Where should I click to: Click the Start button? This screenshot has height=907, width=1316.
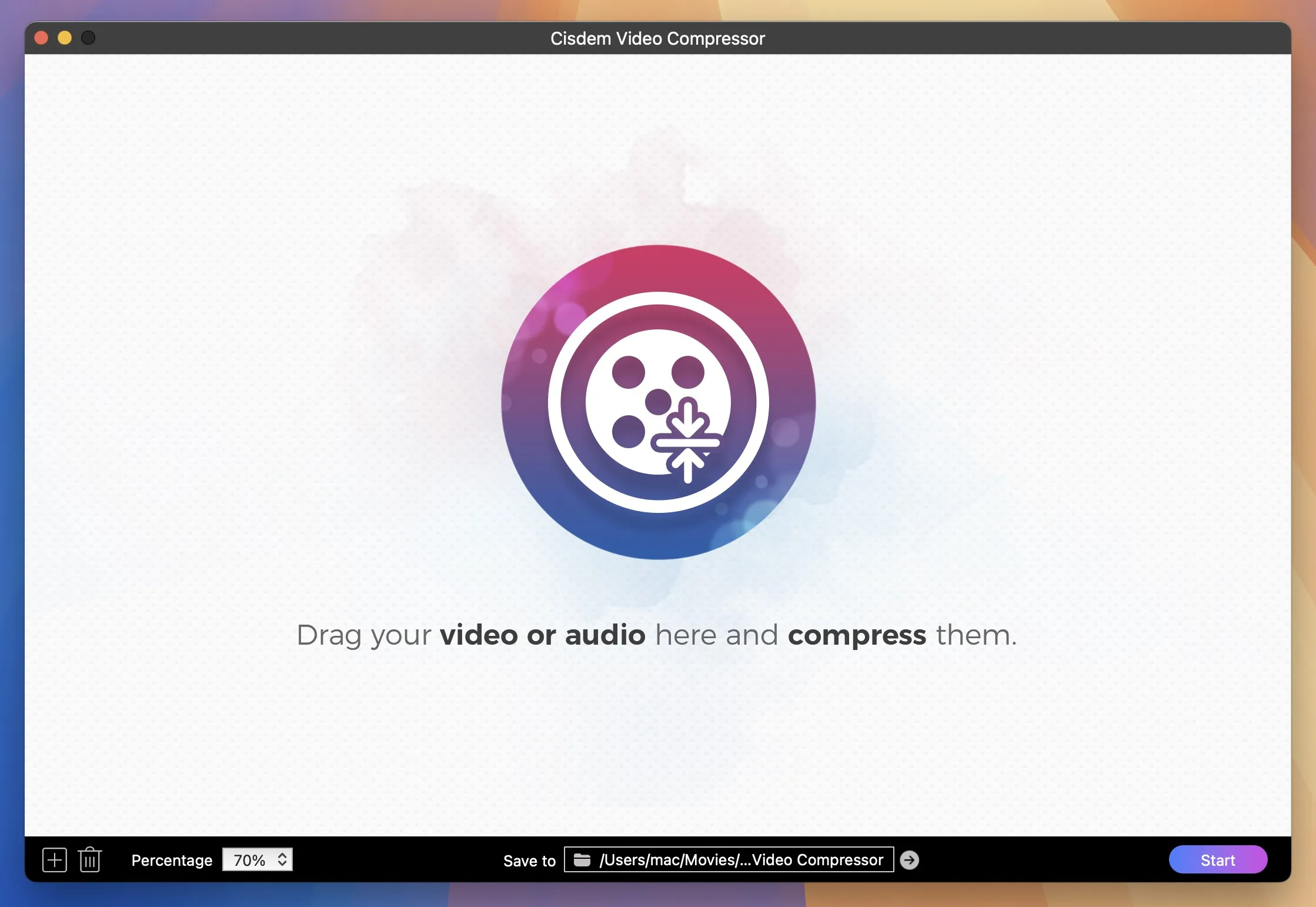pos(1218,860)
